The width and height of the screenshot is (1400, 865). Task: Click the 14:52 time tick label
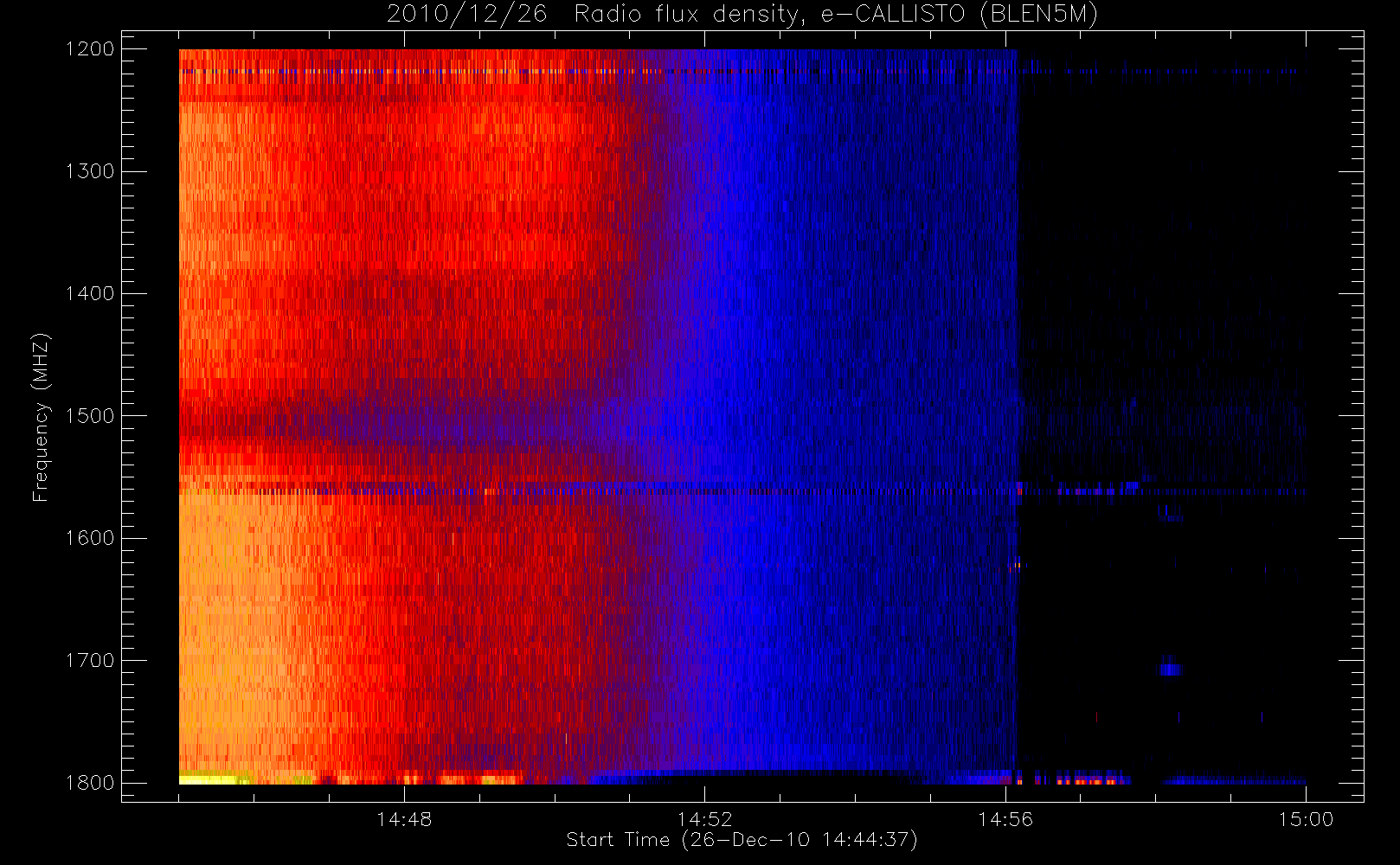(x=704, y=819)
